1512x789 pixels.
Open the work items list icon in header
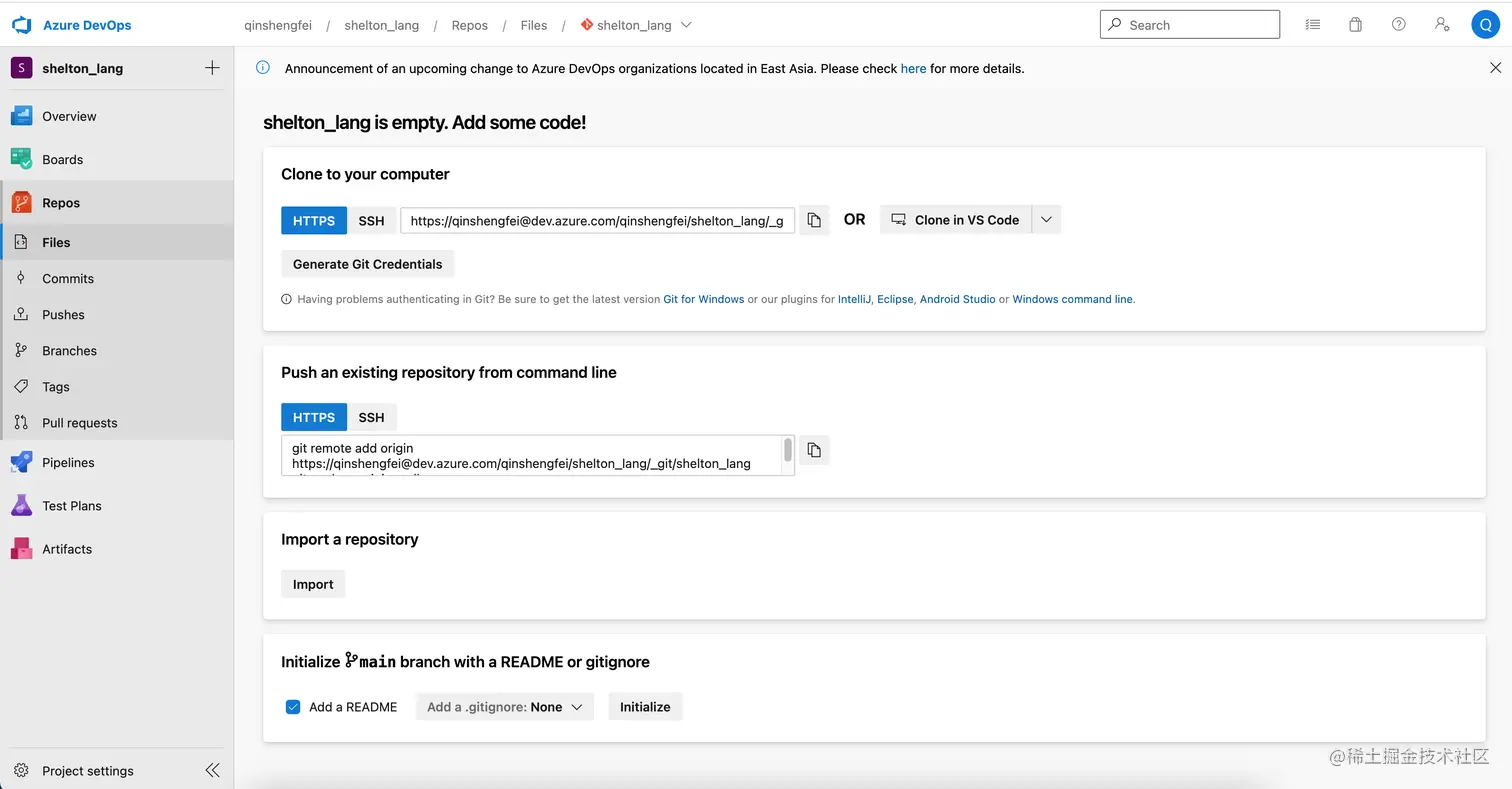(1313, 25)
